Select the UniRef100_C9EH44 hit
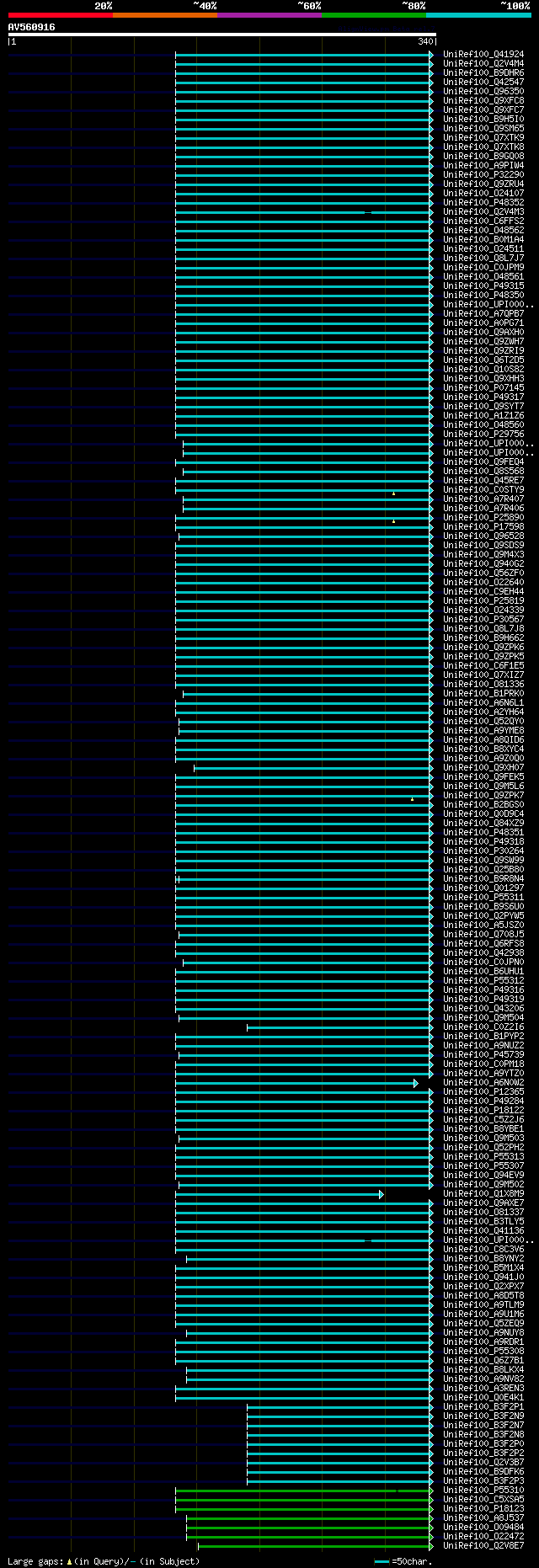This screenshot has width=539, height=1568. 483,591
